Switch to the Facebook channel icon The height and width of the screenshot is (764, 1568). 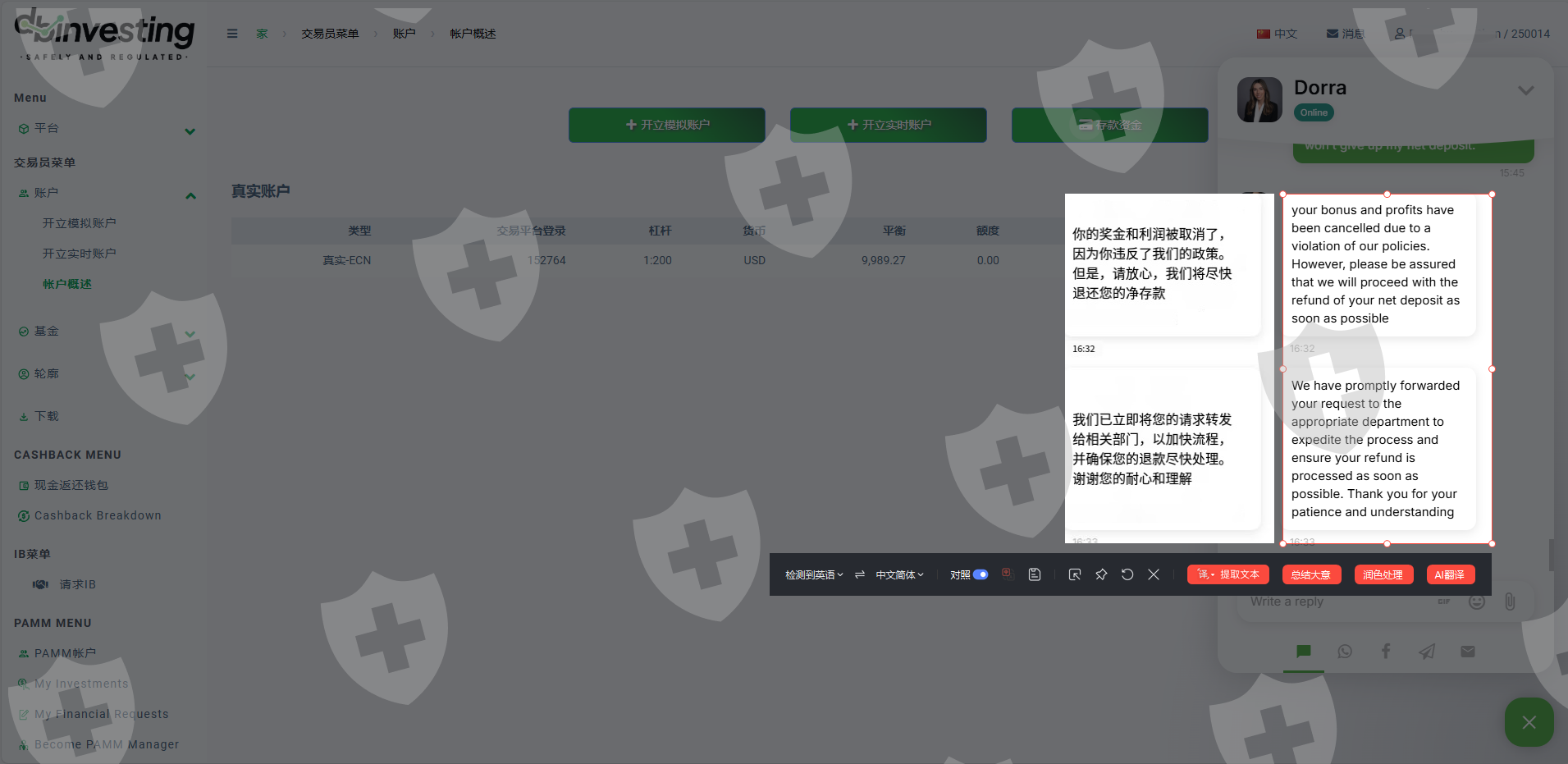point(1386,652)
